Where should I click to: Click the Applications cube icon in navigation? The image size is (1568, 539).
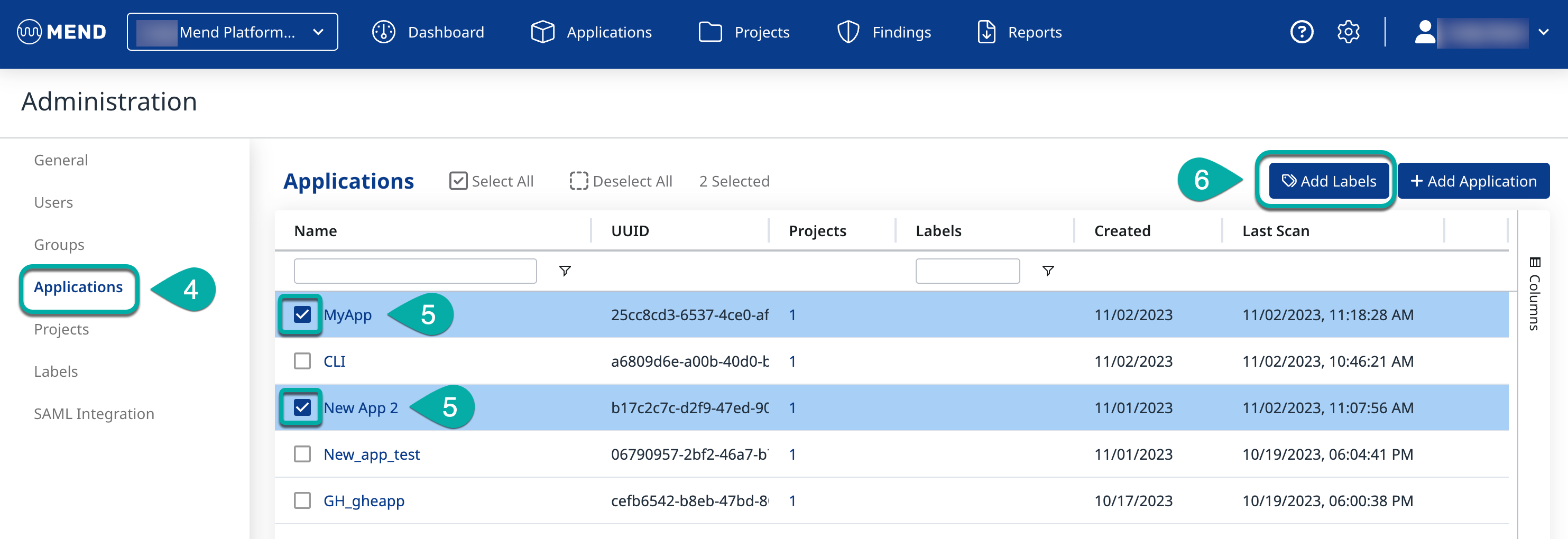542,32
